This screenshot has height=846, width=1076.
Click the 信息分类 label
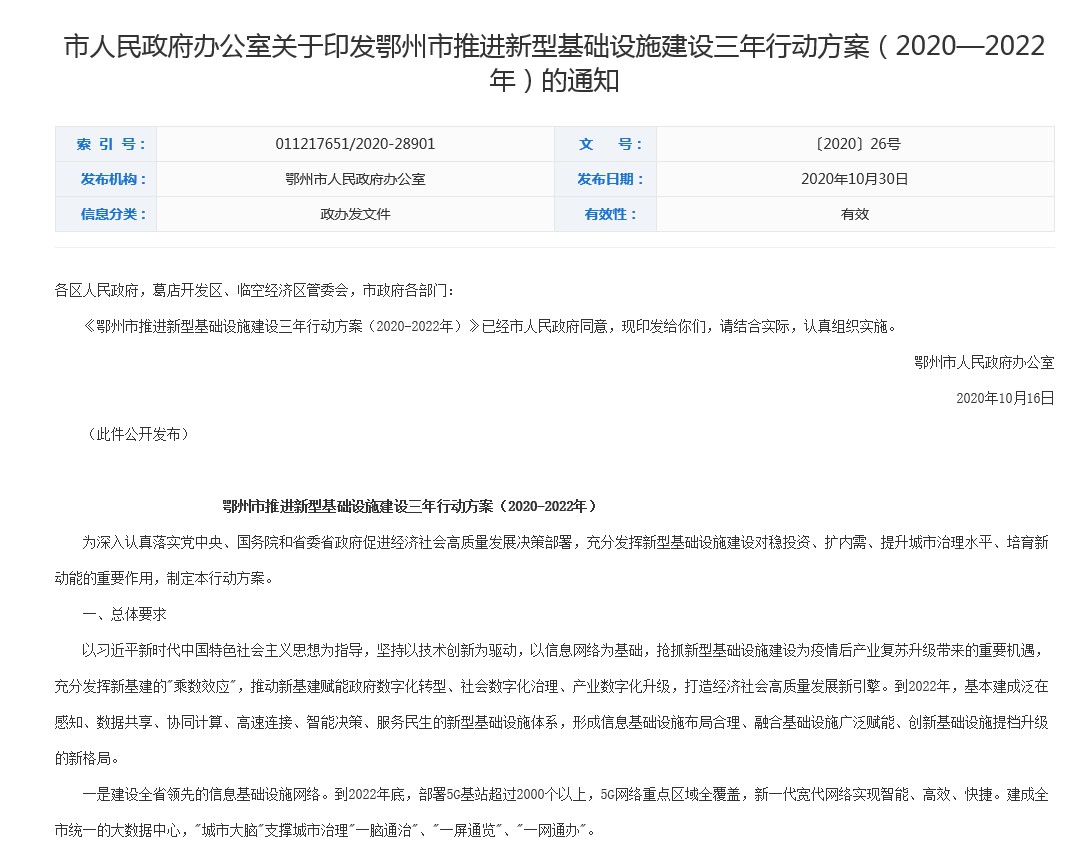pos(113,214)
